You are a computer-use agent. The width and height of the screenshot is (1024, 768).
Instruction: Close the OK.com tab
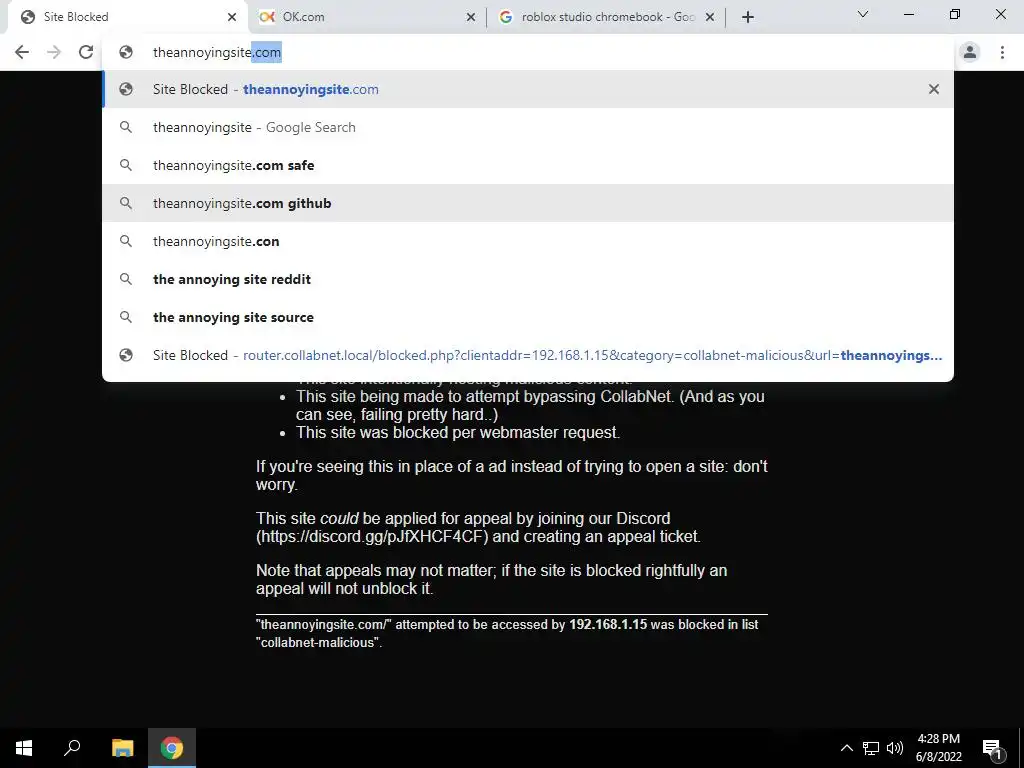pos(471,17)
